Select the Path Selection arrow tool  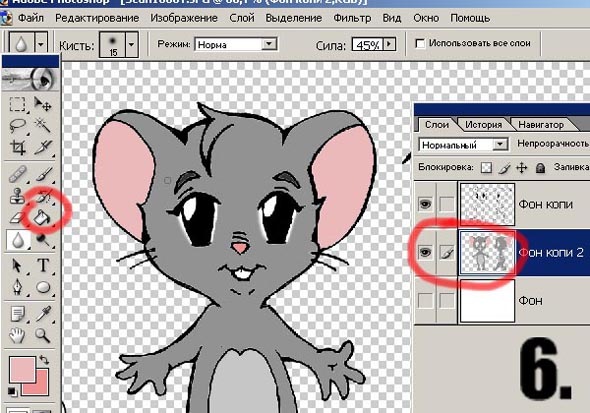tap(17, 266)
